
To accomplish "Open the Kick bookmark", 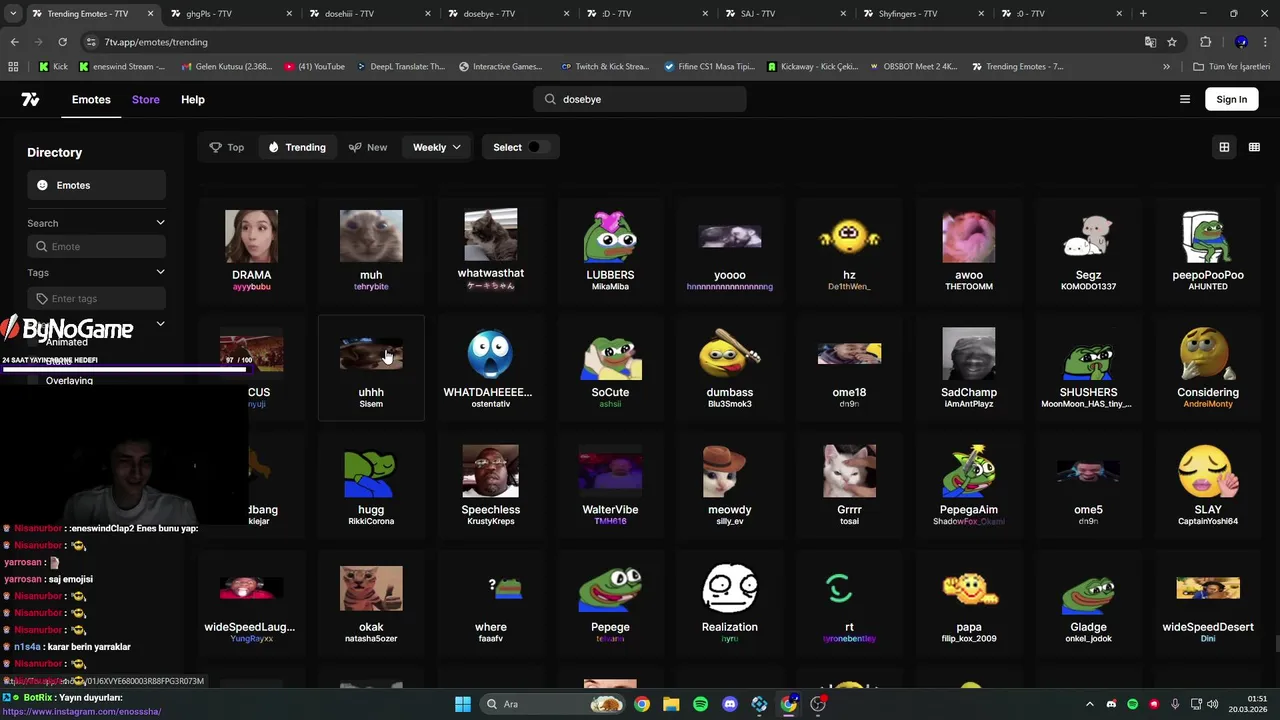I will [x=54, y=66].
